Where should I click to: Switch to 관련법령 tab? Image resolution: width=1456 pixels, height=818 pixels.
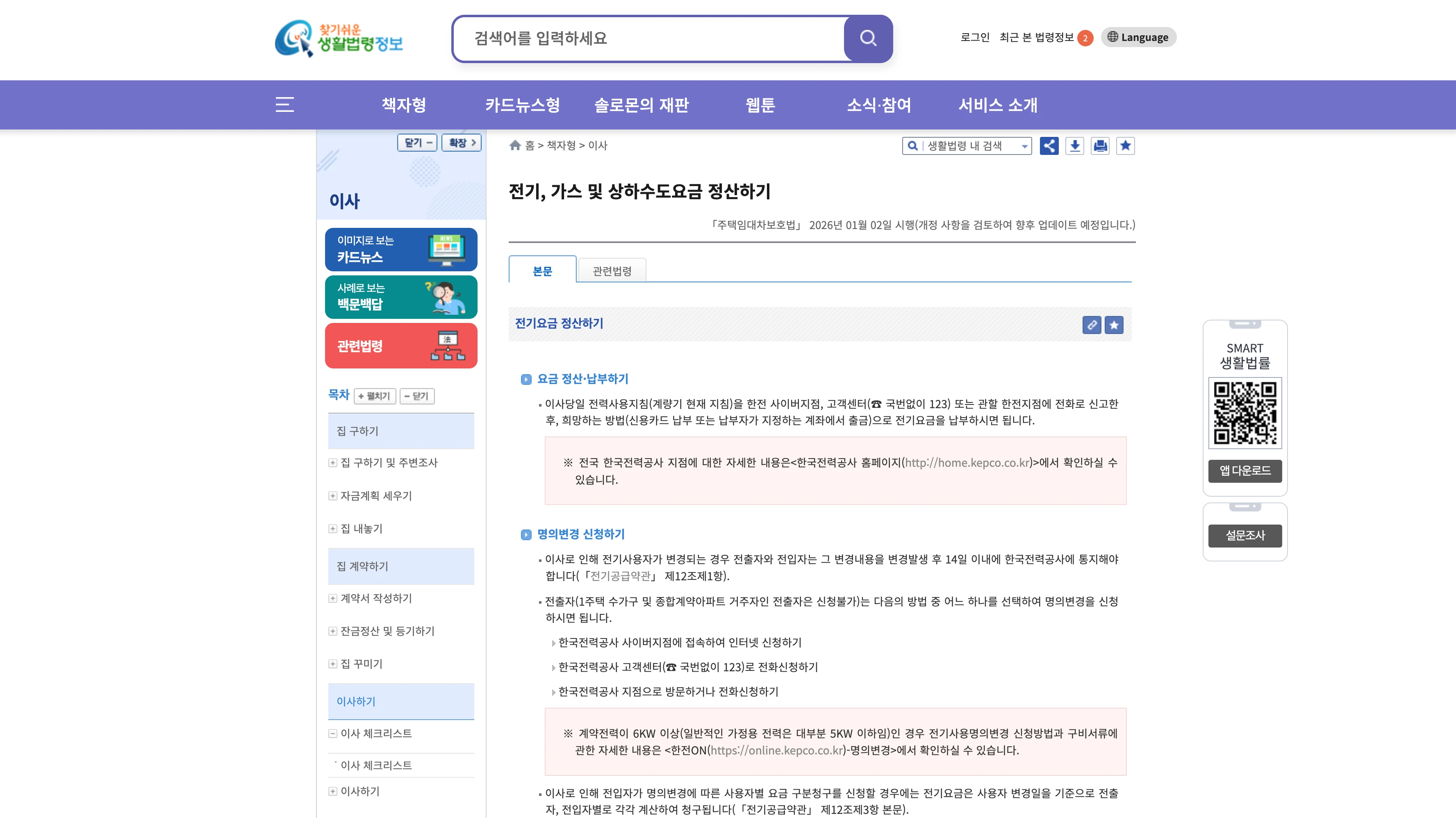pos(612,271)
